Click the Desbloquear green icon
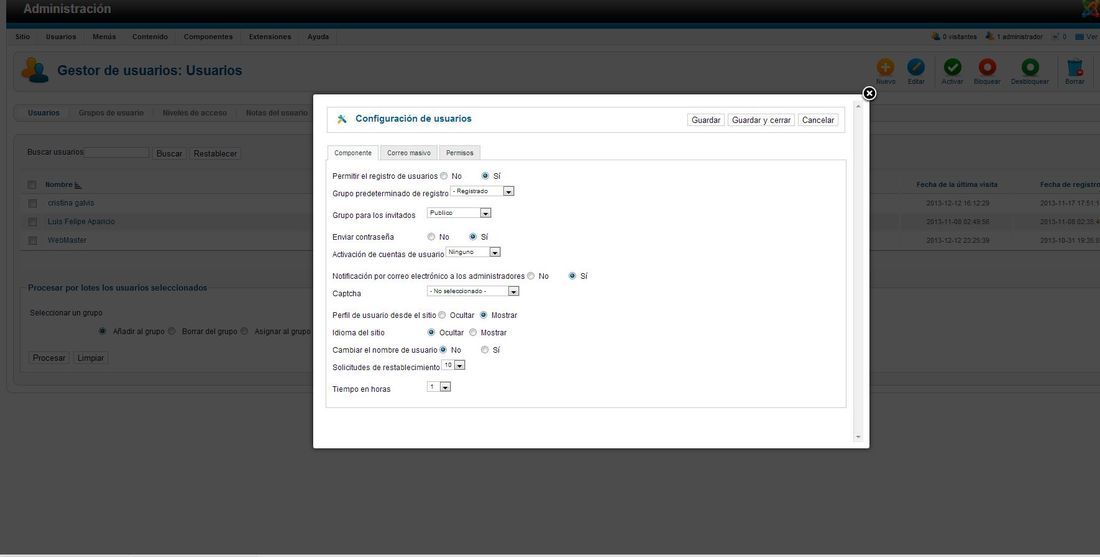1100x557 pixels. click(1030, 67)
